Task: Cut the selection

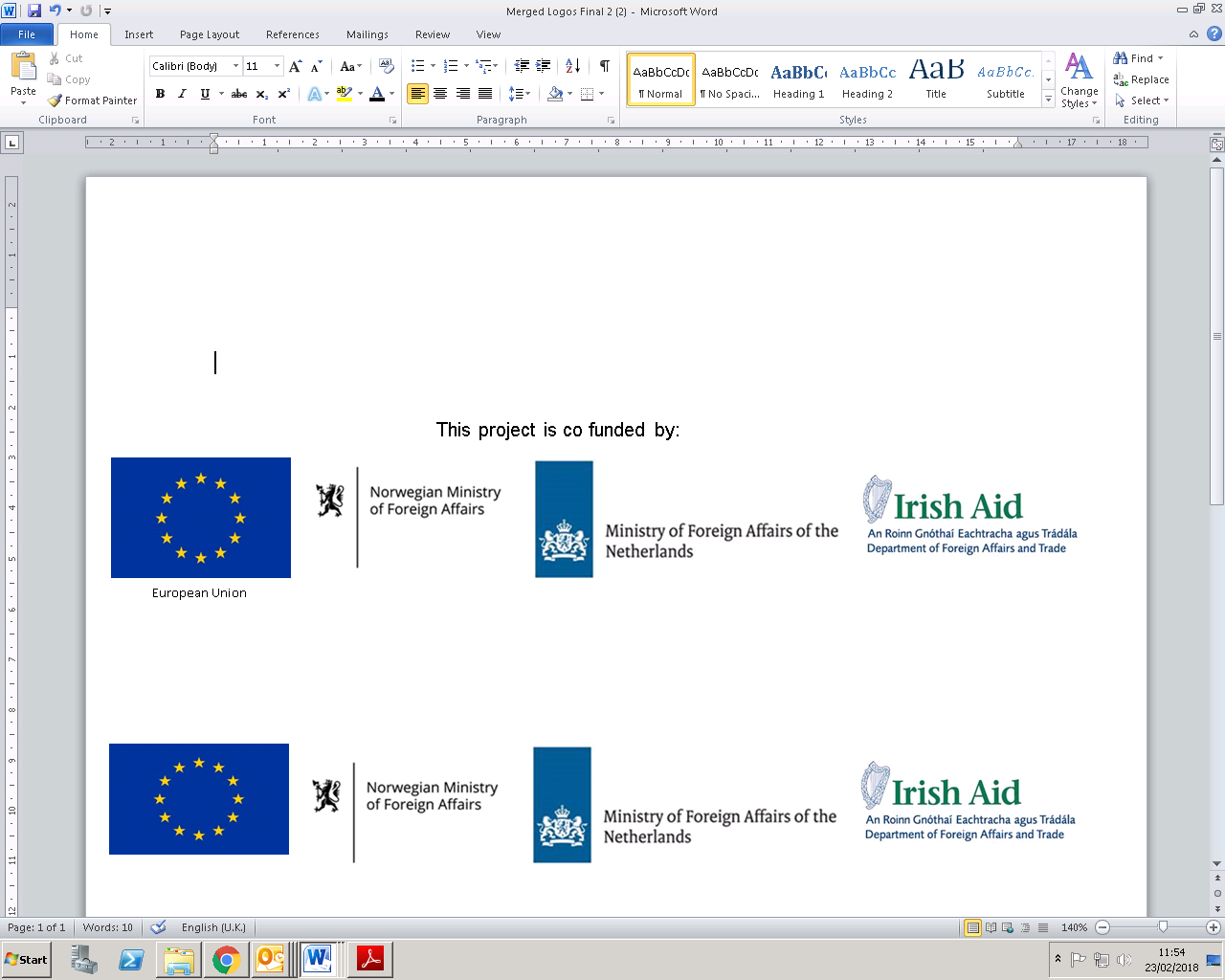Action: [x=66, y=58]
